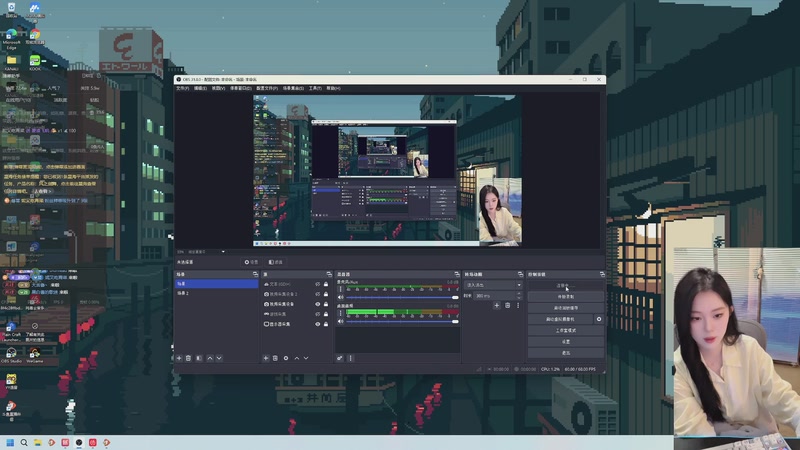This screenshot has height=450, width=800.
Task: Remove selected scene with the Scenes trash icon
Action: pyautogui.click(x=188, y=358)
